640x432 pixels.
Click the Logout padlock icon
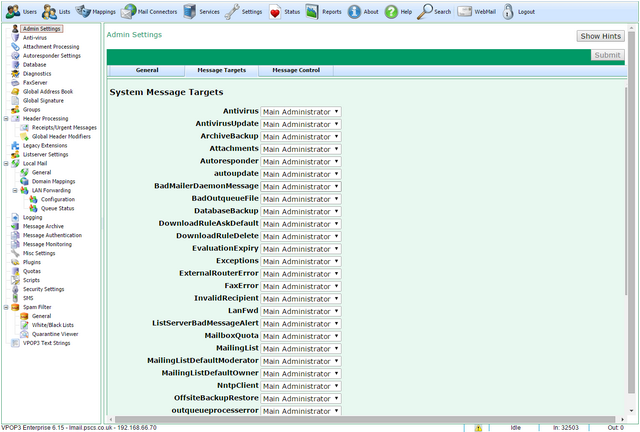pos(509,12)
